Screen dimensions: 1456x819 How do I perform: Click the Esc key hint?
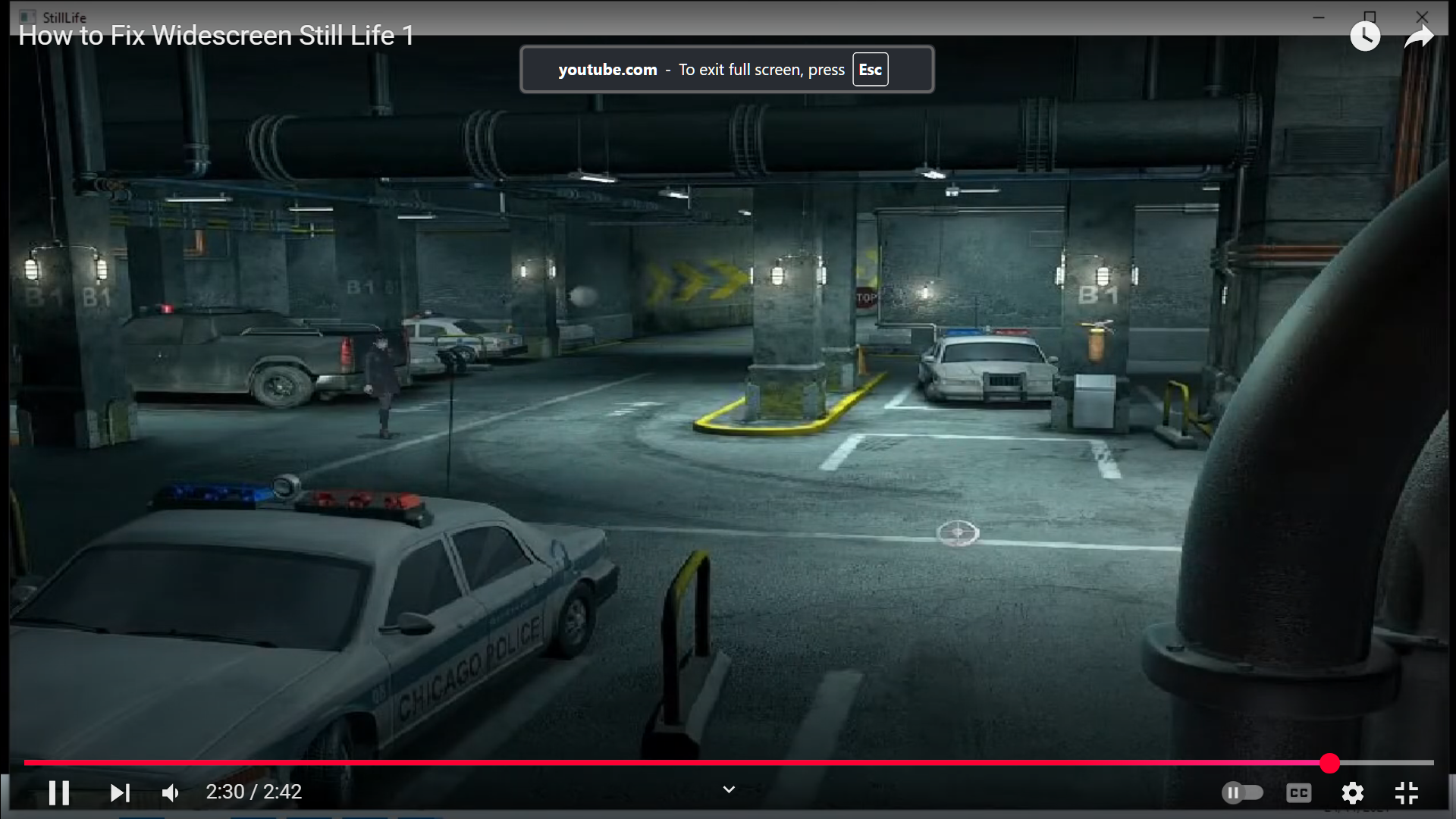(x=870, y=70)
